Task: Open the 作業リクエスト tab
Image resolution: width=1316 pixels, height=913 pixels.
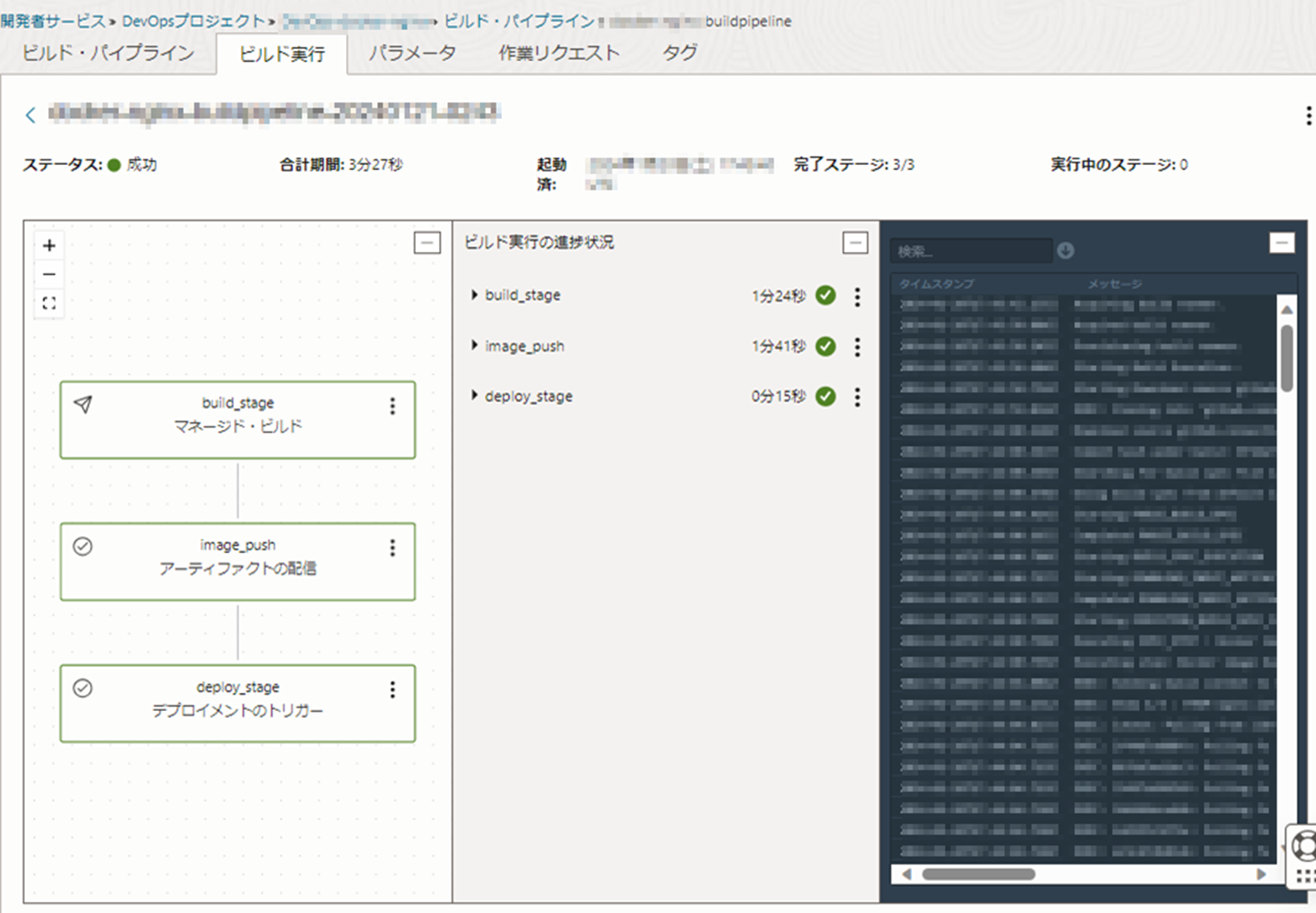Action: tap(559, 53)
